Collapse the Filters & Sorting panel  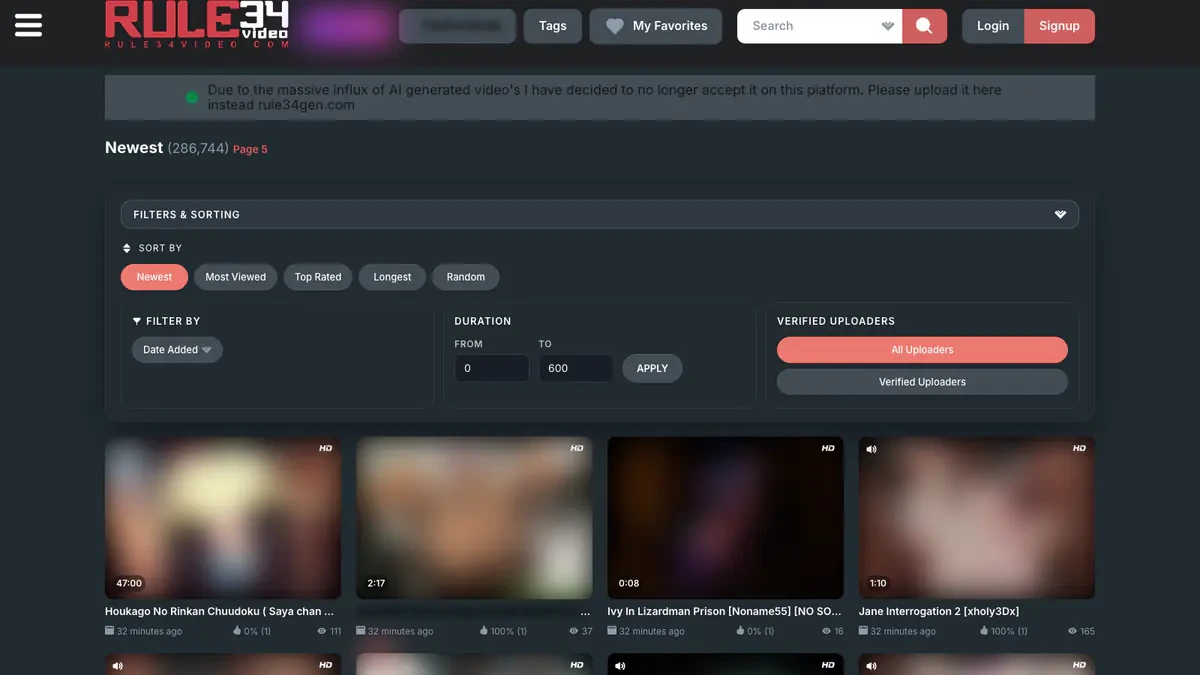[x=599, y=214]
